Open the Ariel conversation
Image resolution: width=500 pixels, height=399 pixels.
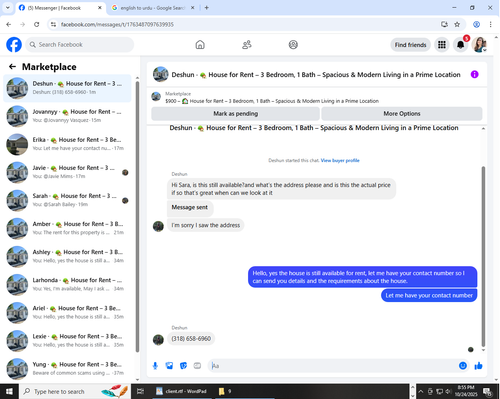(x=67, y=313)
